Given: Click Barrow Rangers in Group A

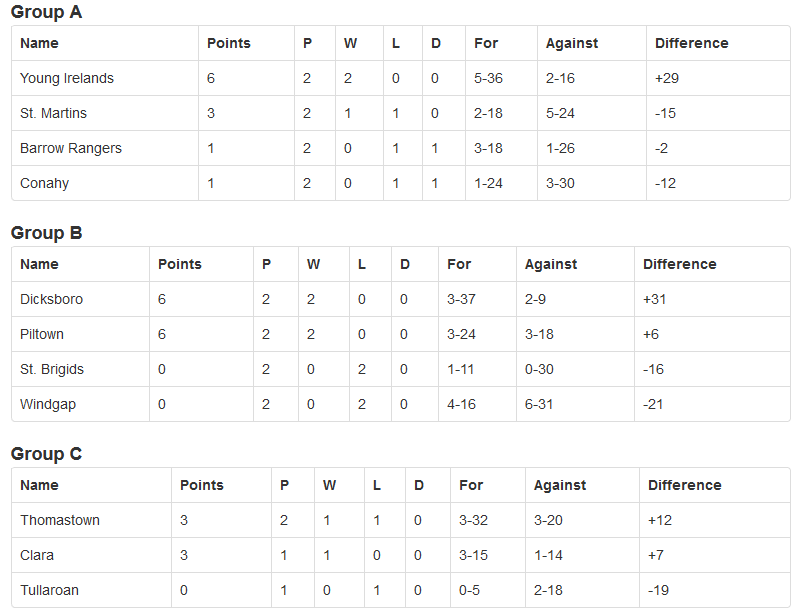Looking at the screenshot, I should point(71,148).
